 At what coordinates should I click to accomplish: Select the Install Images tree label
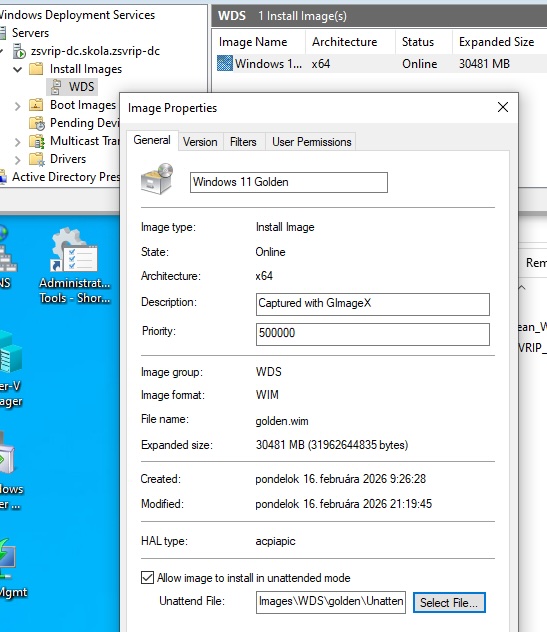coord(86,69)
